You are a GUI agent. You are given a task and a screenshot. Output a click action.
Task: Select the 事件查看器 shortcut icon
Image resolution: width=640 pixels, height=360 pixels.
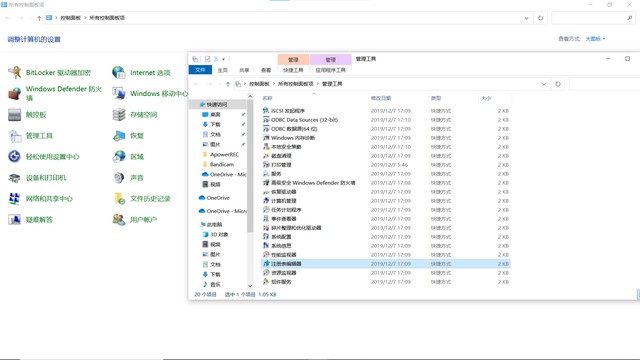click(x=266, y=218)
